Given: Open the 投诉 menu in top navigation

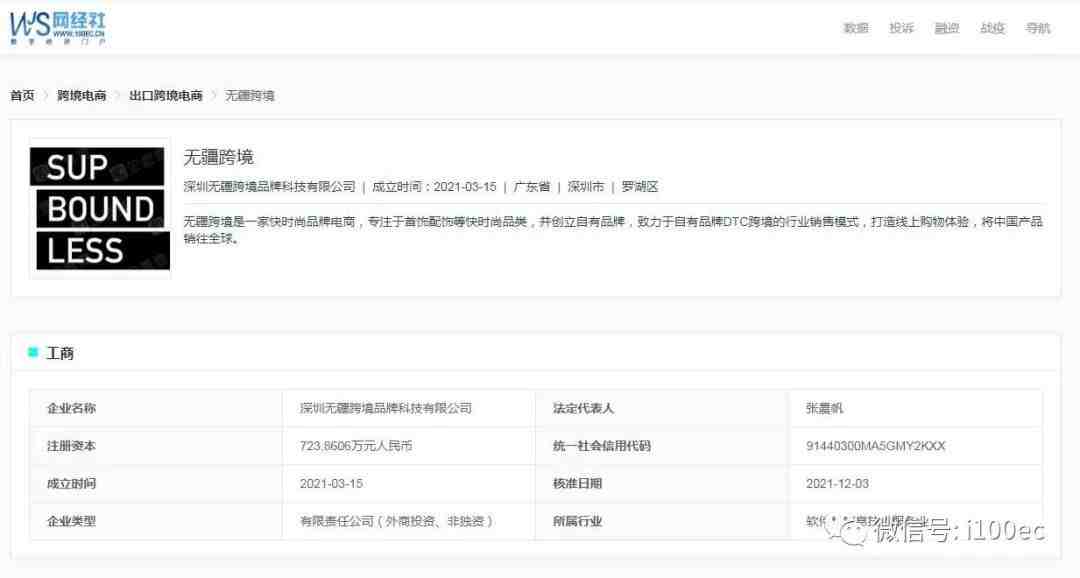Looking at the screenshot, I should click(x=902, y=28).
